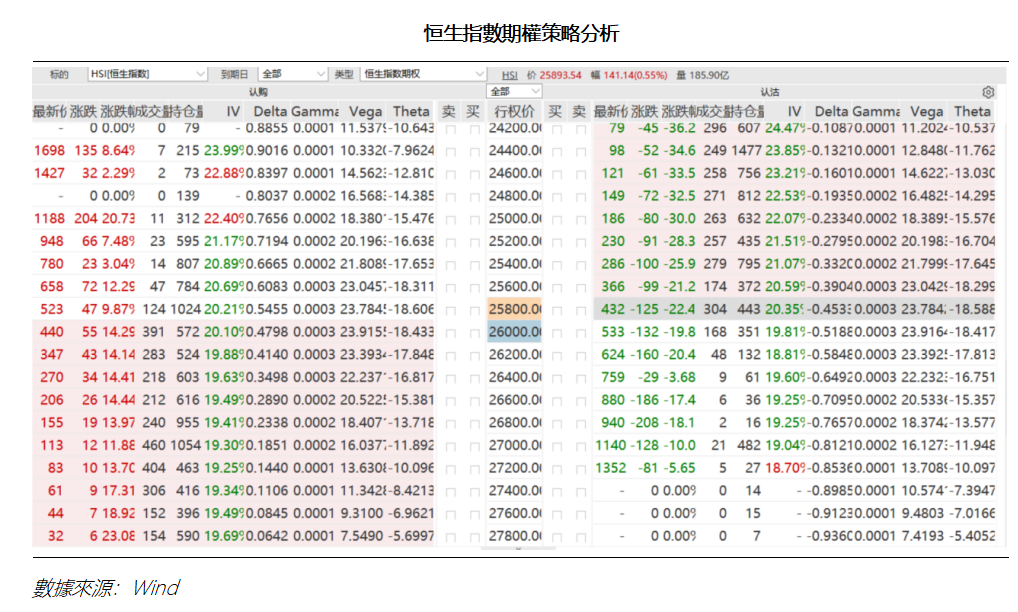The width and height of the screenshot is (1018, 612).
Task: Select strike price 27800.00 cell
Action: [x=514, y=536]
